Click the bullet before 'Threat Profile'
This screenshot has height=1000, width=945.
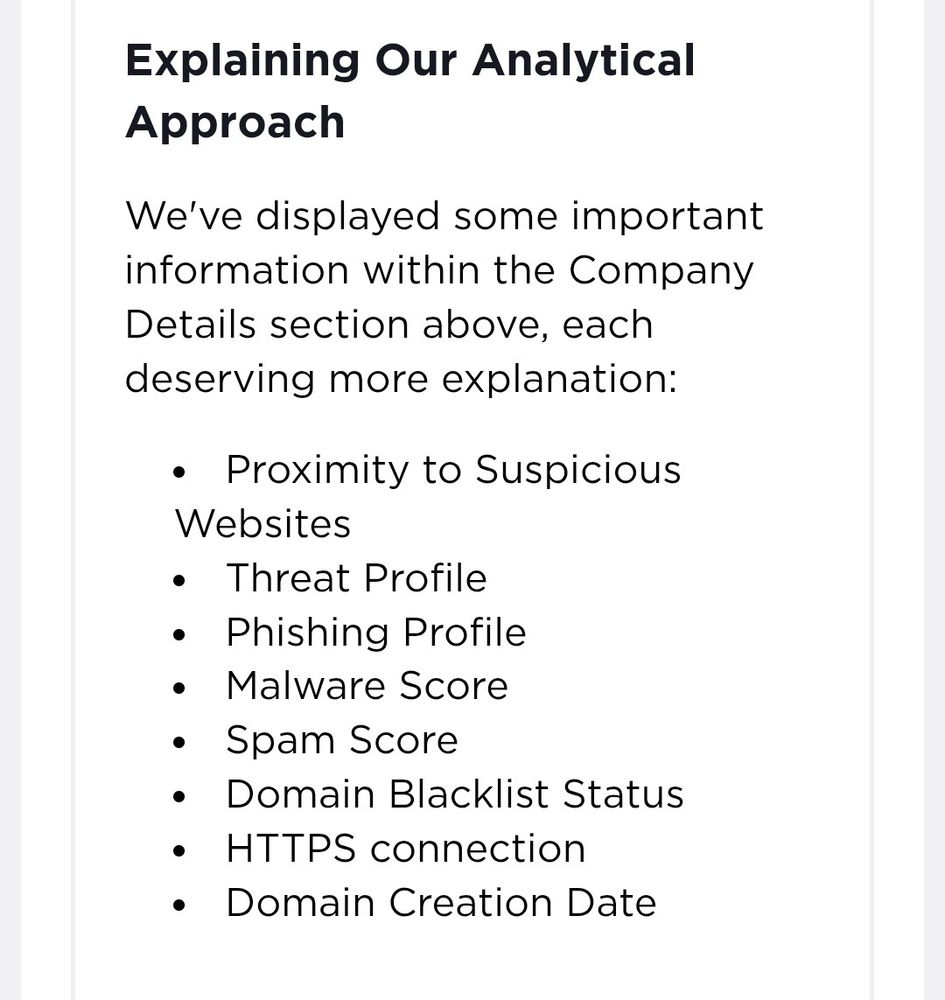[179, 581]
